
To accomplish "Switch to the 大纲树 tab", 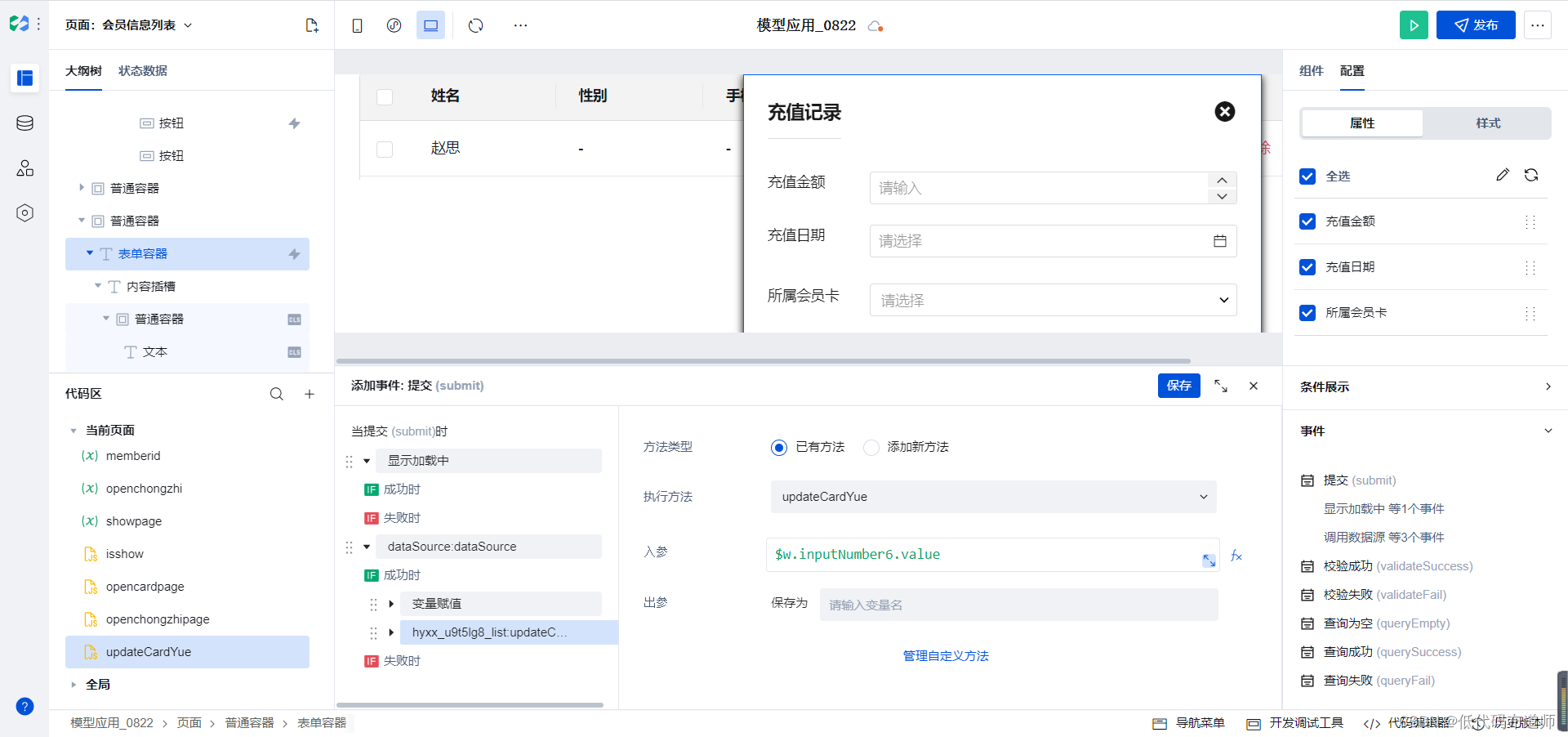I will (x=83, y=71).
